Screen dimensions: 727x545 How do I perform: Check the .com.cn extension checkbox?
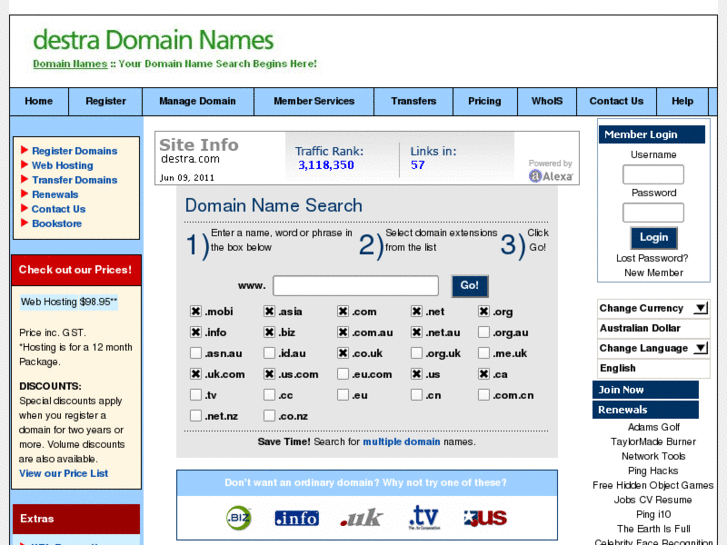[x=484, y=395]
